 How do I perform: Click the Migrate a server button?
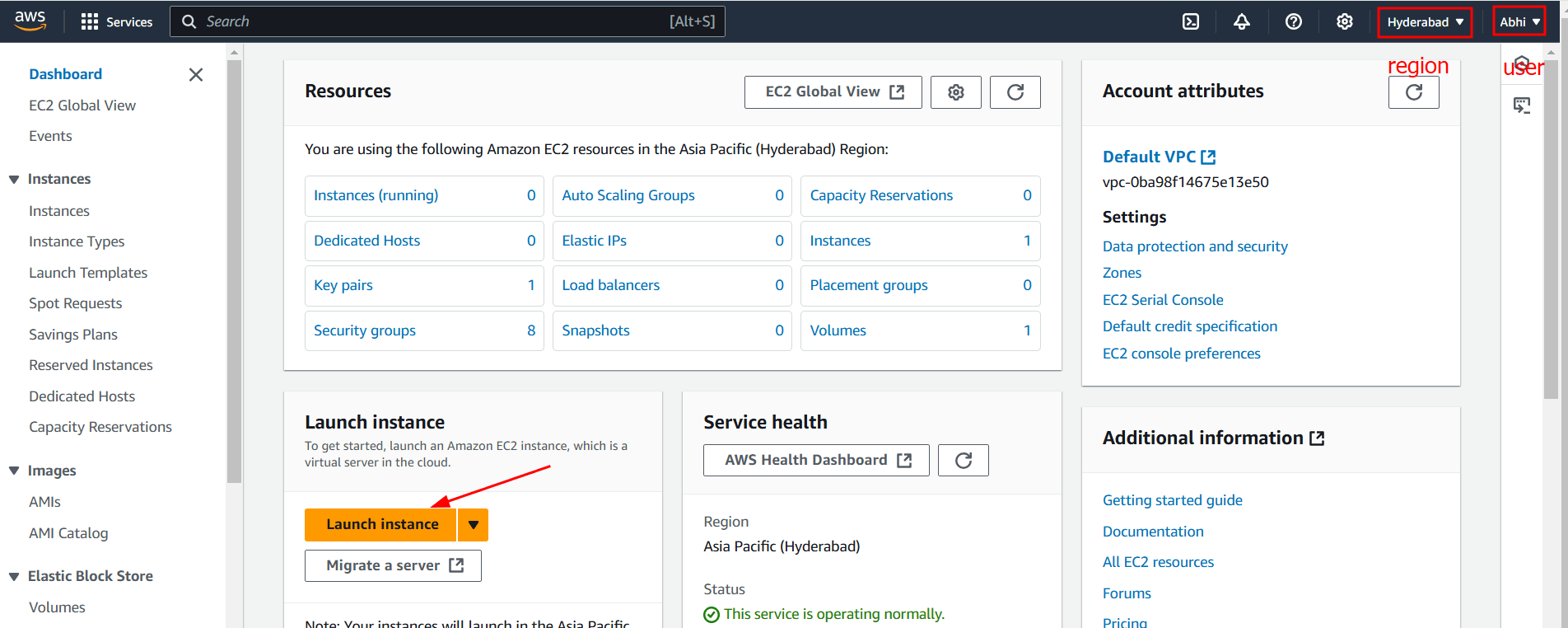coord(393,566)
